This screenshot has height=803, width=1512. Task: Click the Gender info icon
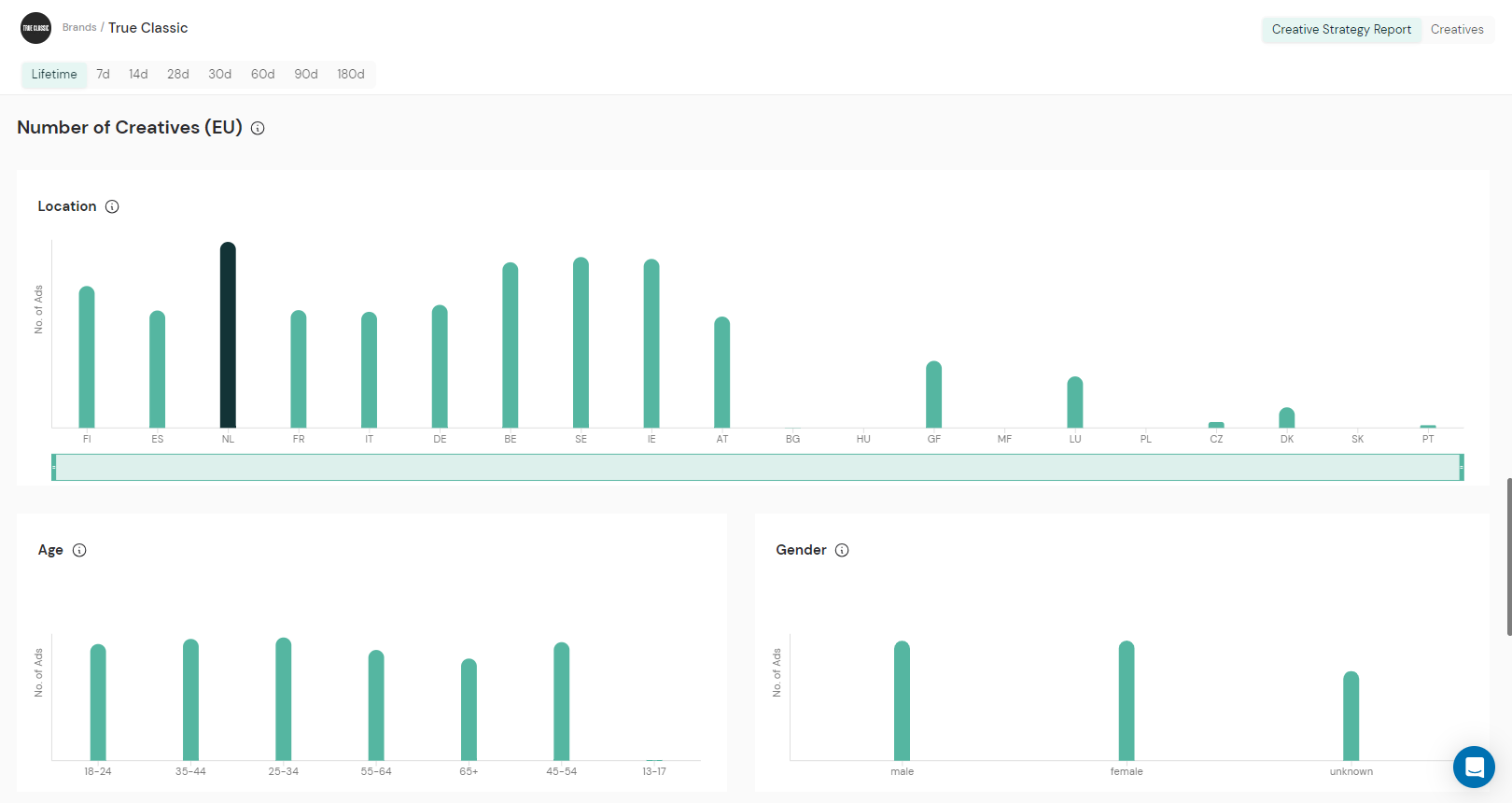click(842, 550)
